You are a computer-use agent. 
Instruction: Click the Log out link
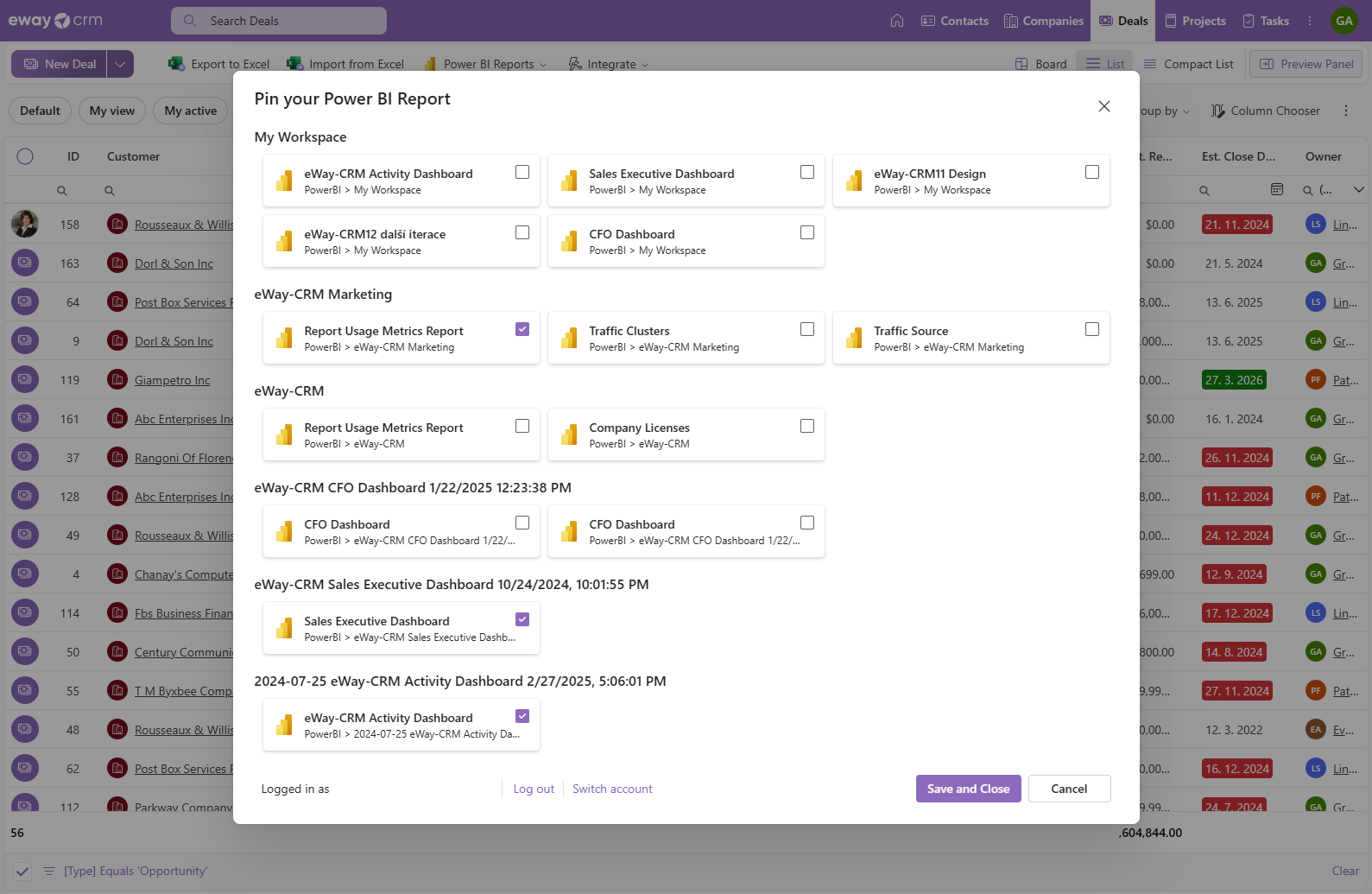click(x=534, y=789)
